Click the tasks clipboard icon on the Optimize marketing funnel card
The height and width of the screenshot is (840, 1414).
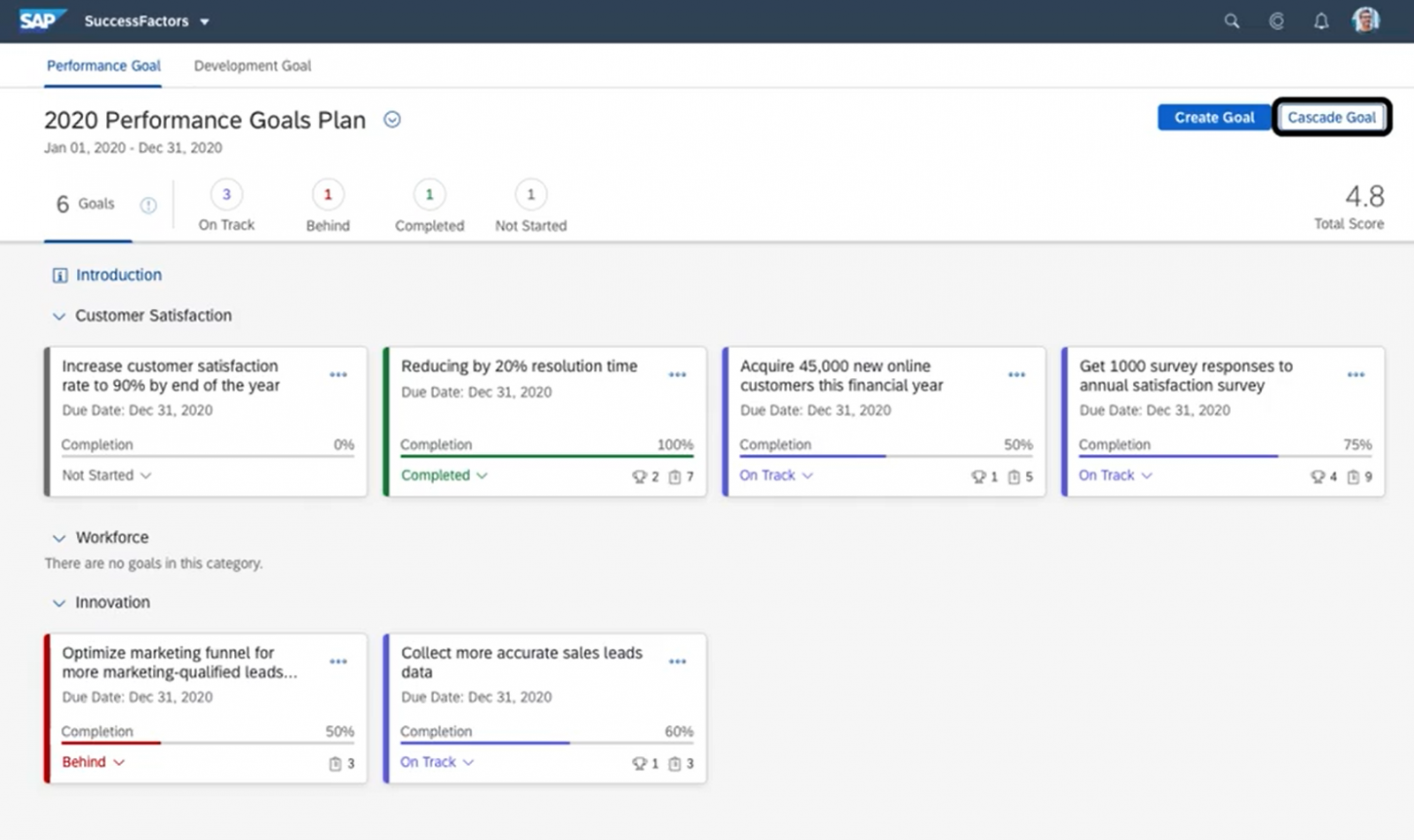point(336,764)
